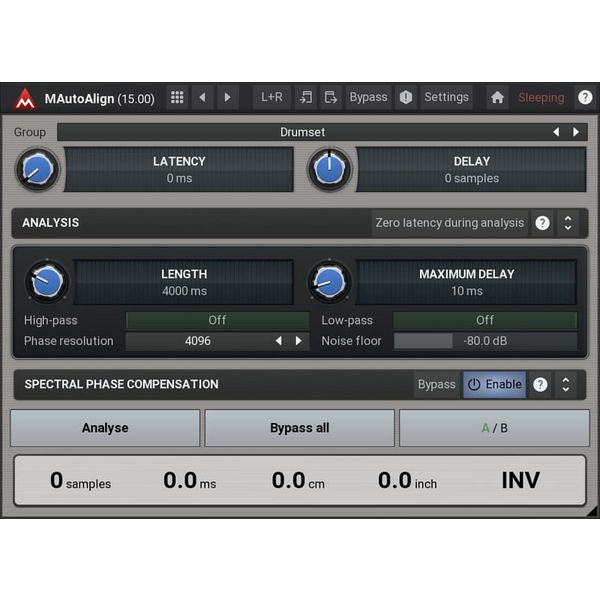Click the hexagon warning panic icon

406,98
